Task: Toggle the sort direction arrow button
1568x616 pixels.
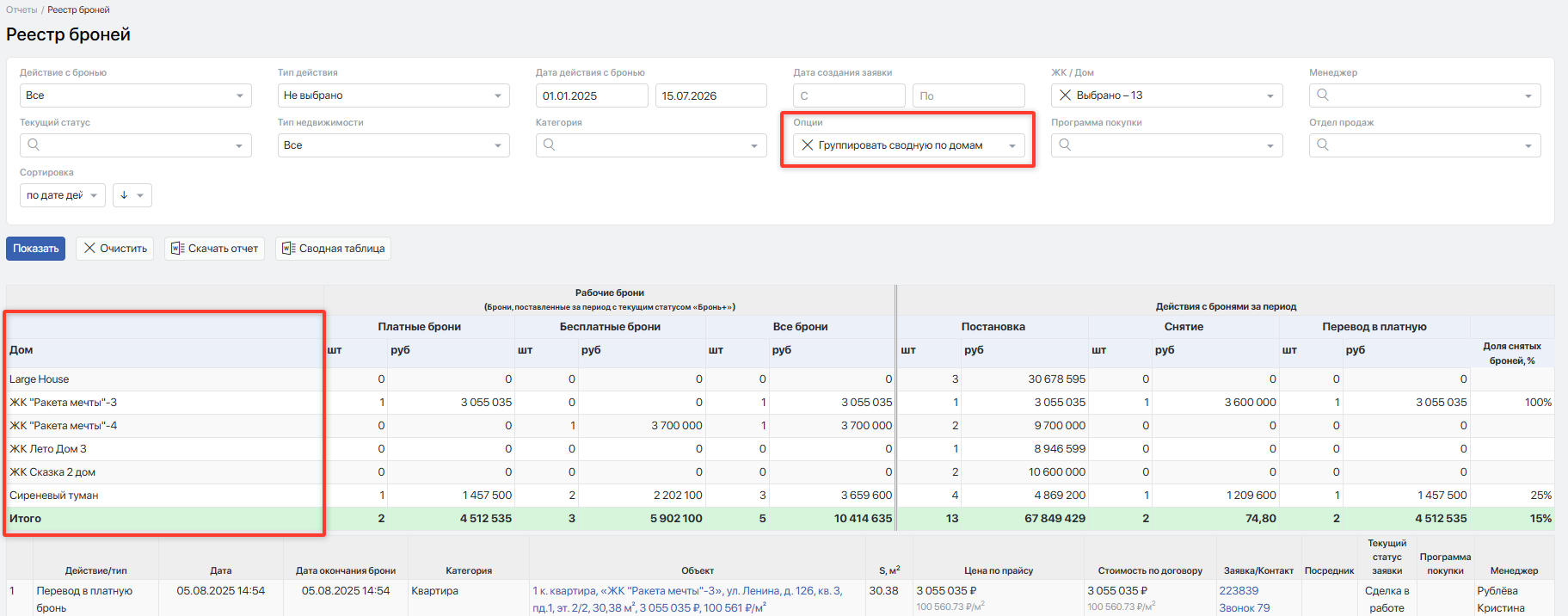Action: coord(132,195)
